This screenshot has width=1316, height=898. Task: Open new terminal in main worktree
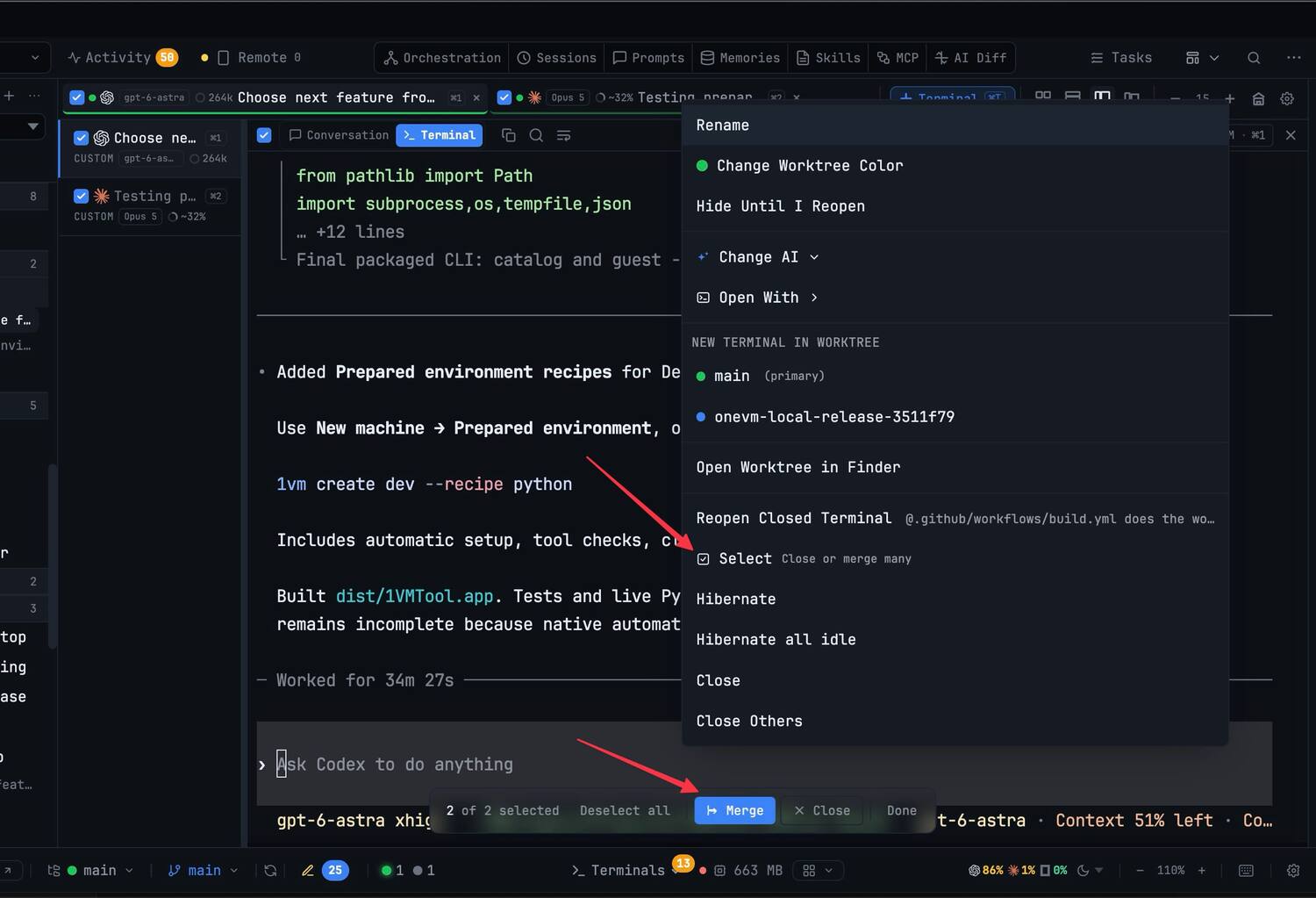pyautogui.click(x=955, y=376)
